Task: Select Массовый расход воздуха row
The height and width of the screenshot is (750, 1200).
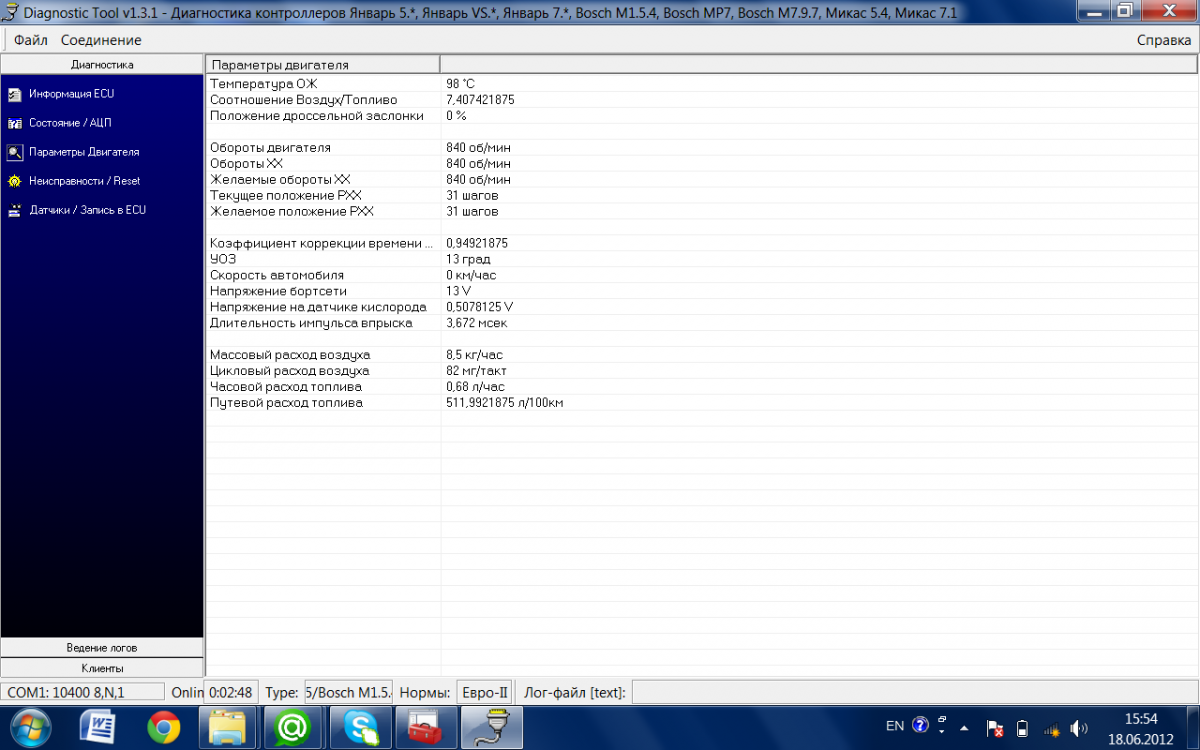Action: pos(701,355)
